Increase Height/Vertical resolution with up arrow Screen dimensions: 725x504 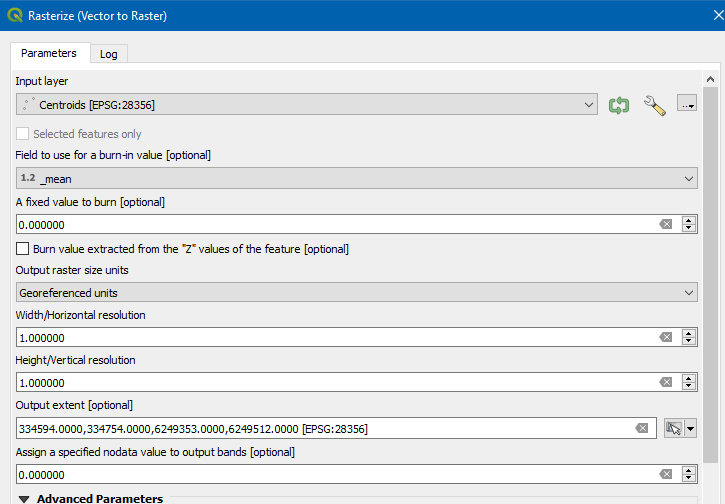(689, 378)
